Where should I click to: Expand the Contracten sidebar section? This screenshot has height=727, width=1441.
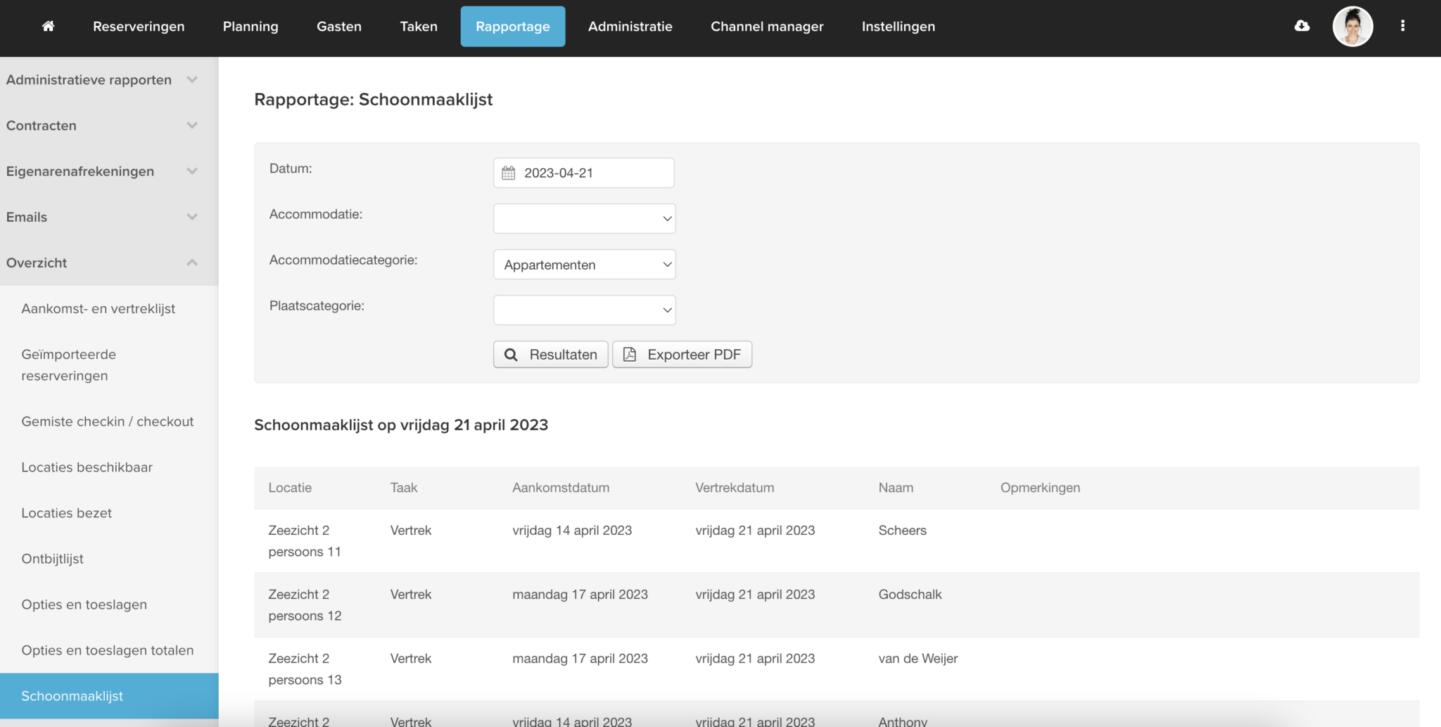coord(102,126)
